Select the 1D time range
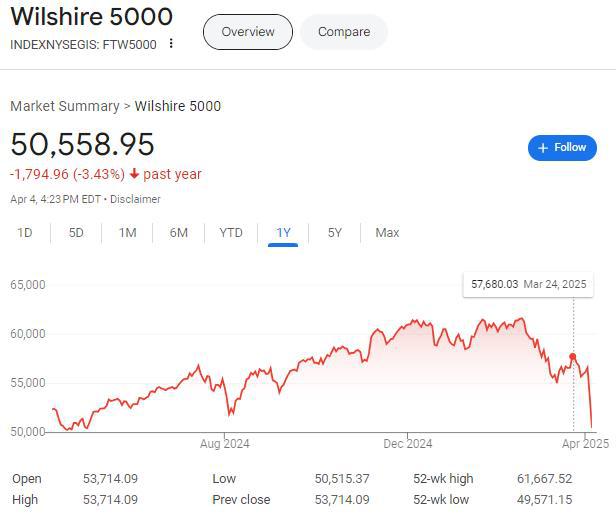Screen dimensions: 616x519 tap(25, 233)
